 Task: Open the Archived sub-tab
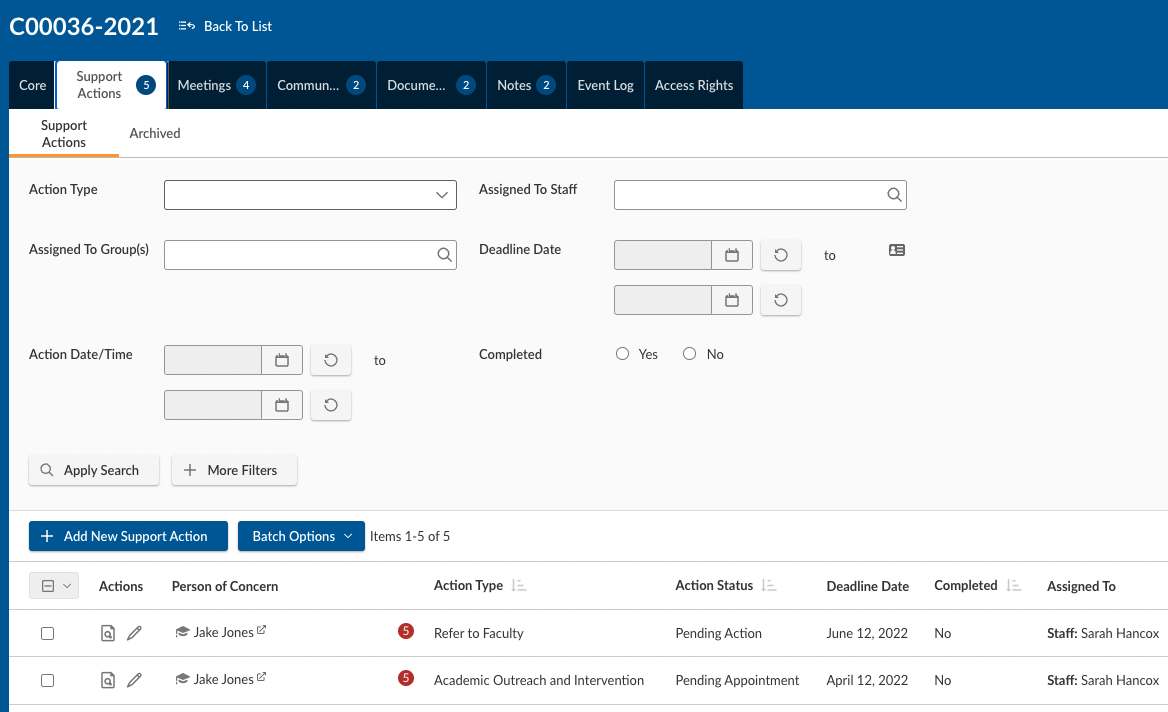click(155, 133)
